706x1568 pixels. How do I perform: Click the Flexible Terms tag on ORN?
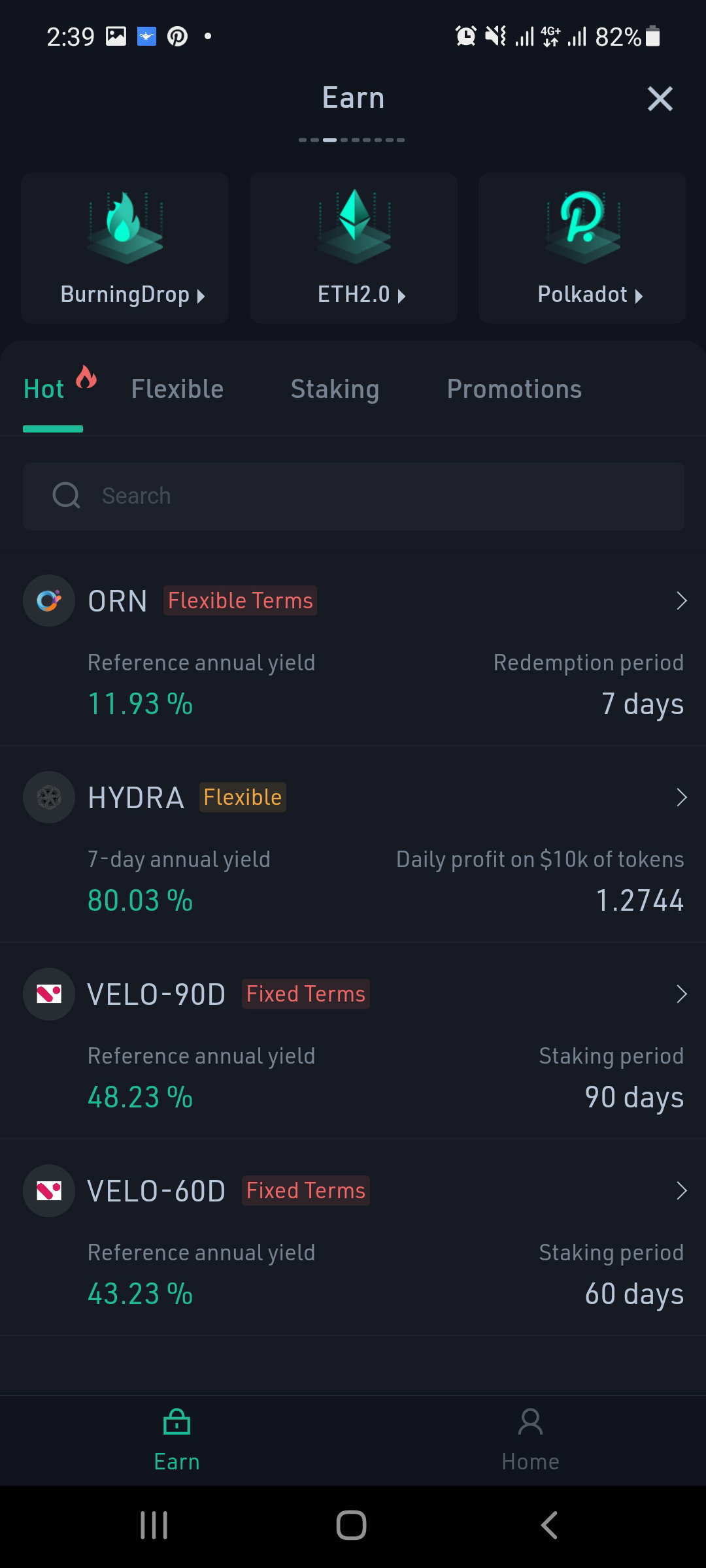(x=240, y=600)
